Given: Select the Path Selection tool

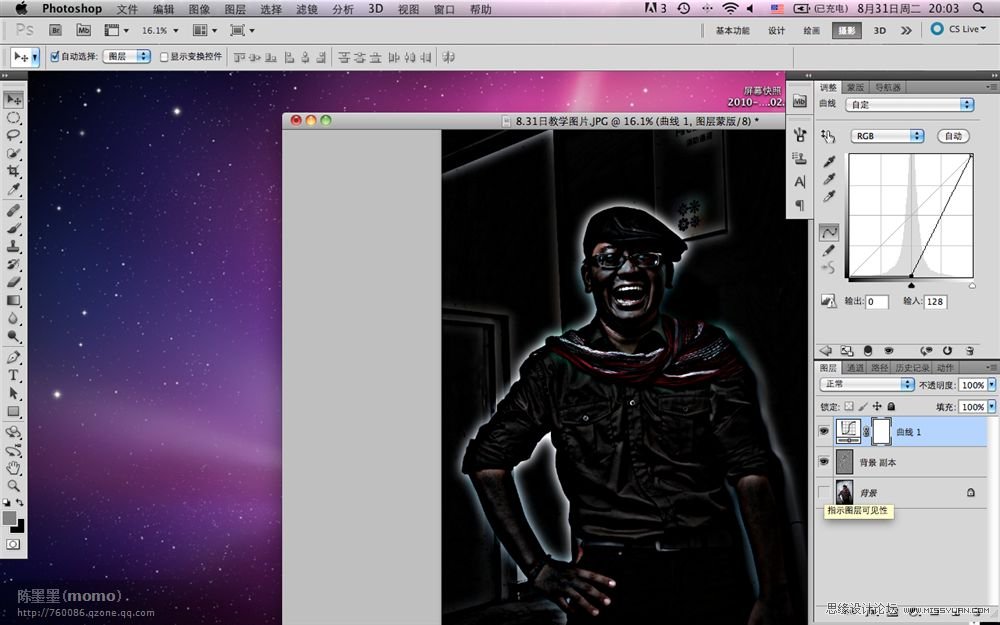Looking at the screenshot, I should [x=13, y=393].
